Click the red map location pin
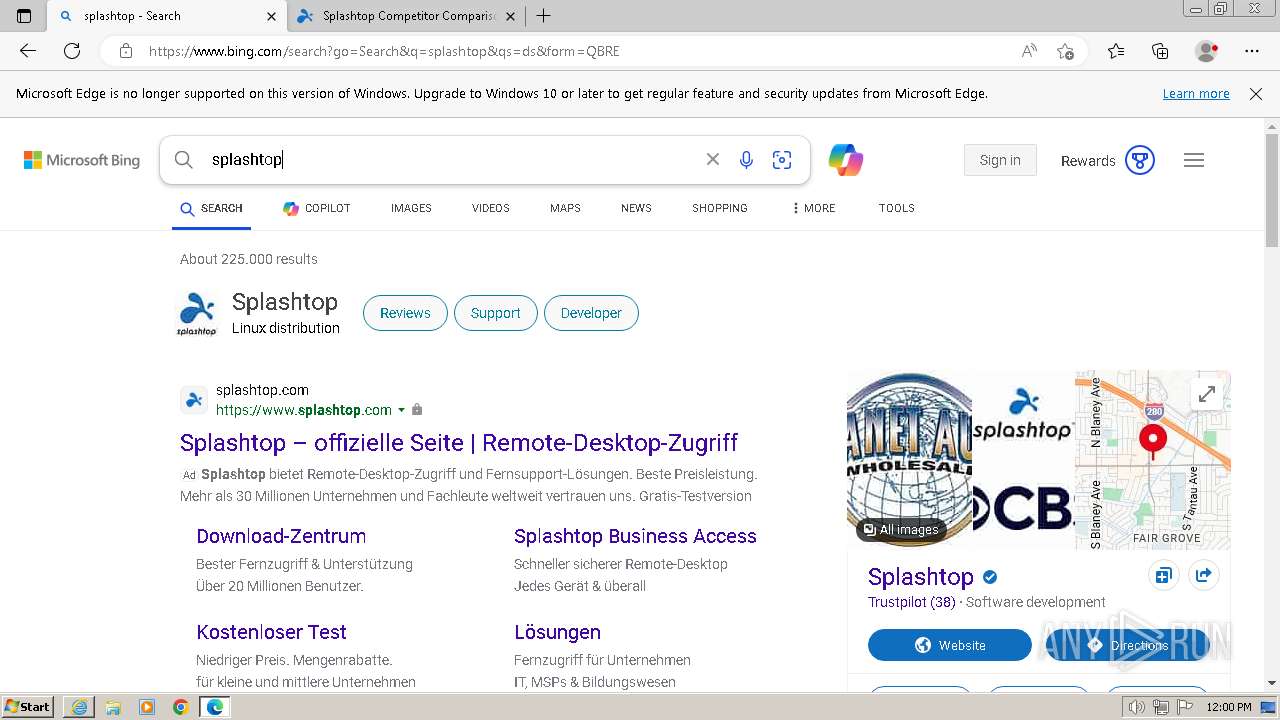1280x720 pixels. (x=1153, y=441)
